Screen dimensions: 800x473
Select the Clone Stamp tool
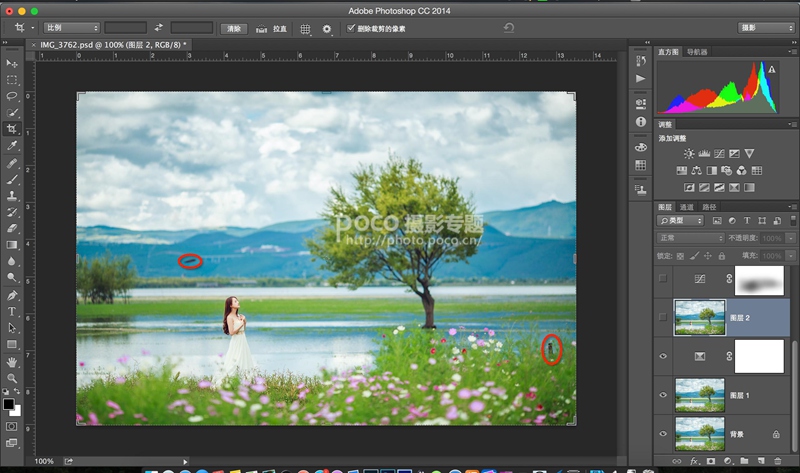coord(12,196)
